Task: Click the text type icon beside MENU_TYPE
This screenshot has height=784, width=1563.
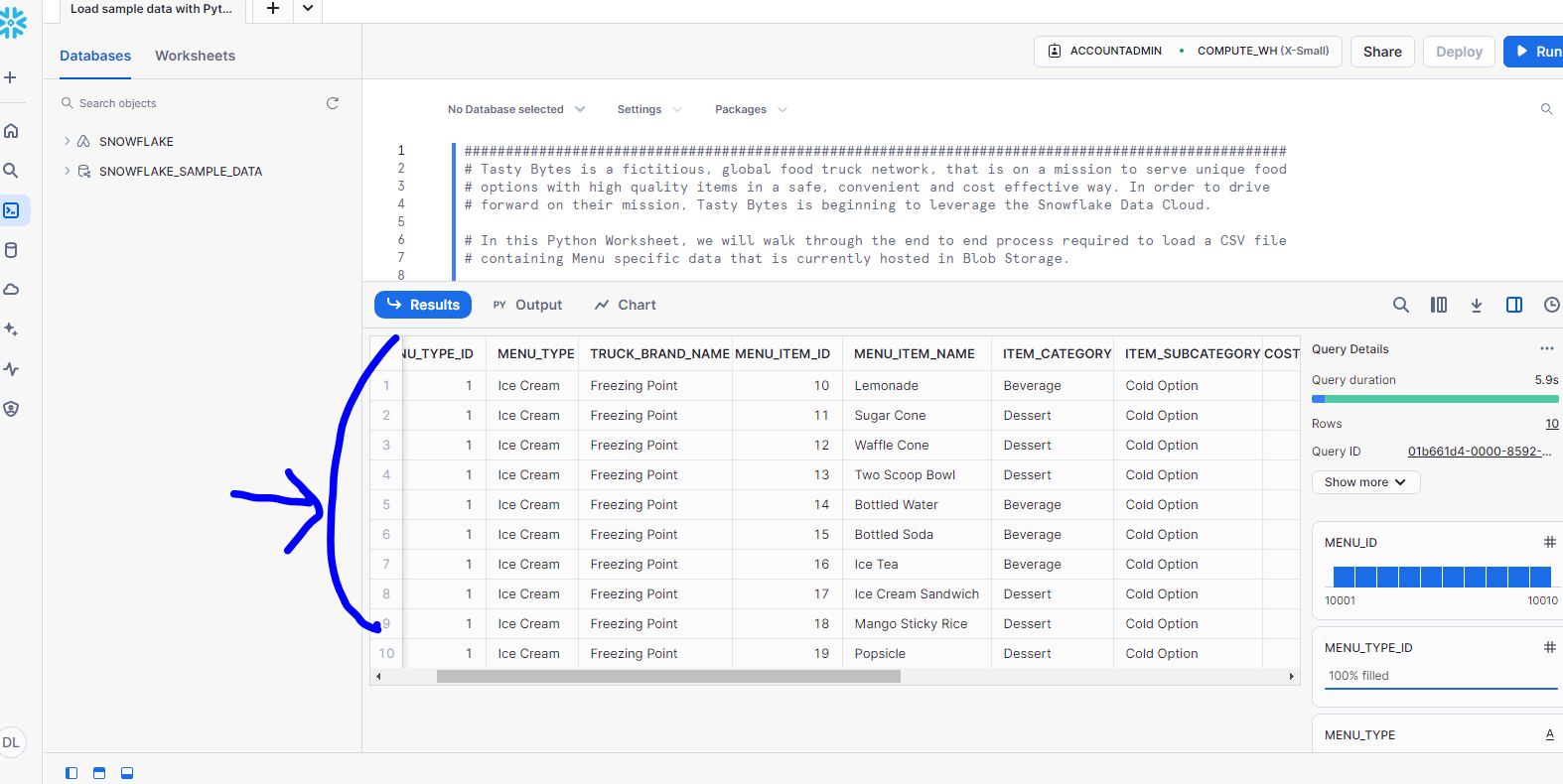Action: tap(1549, 734)
